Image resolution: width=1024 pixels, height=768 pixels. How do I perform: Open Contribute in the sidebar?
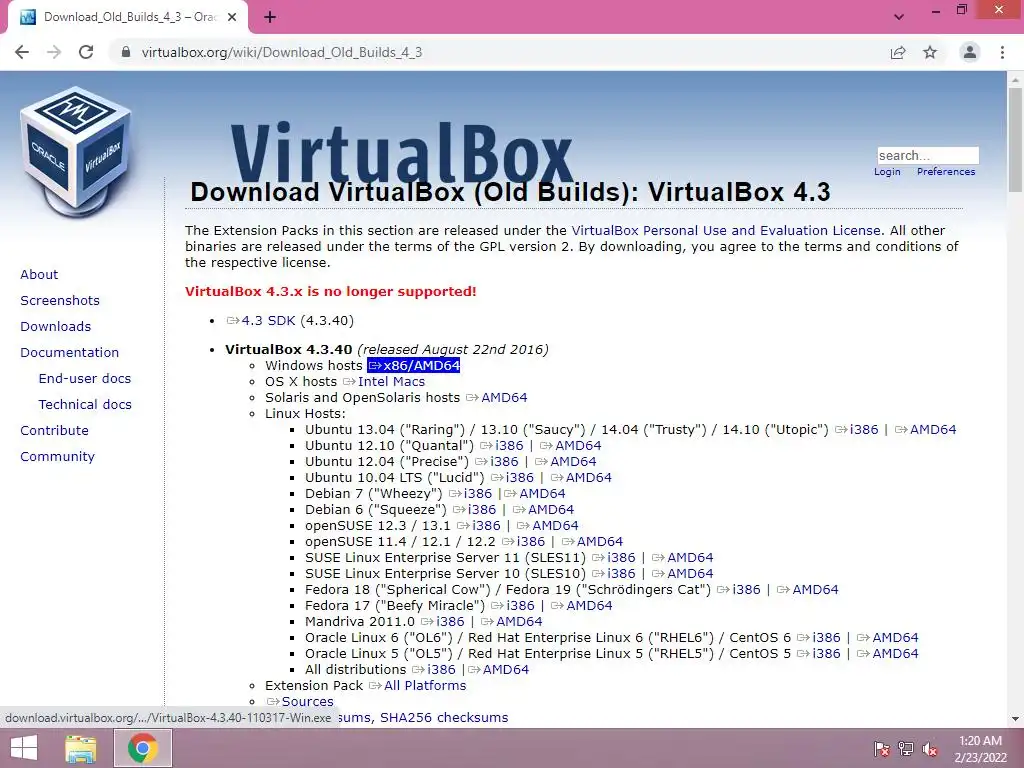(x=54, y=430)
